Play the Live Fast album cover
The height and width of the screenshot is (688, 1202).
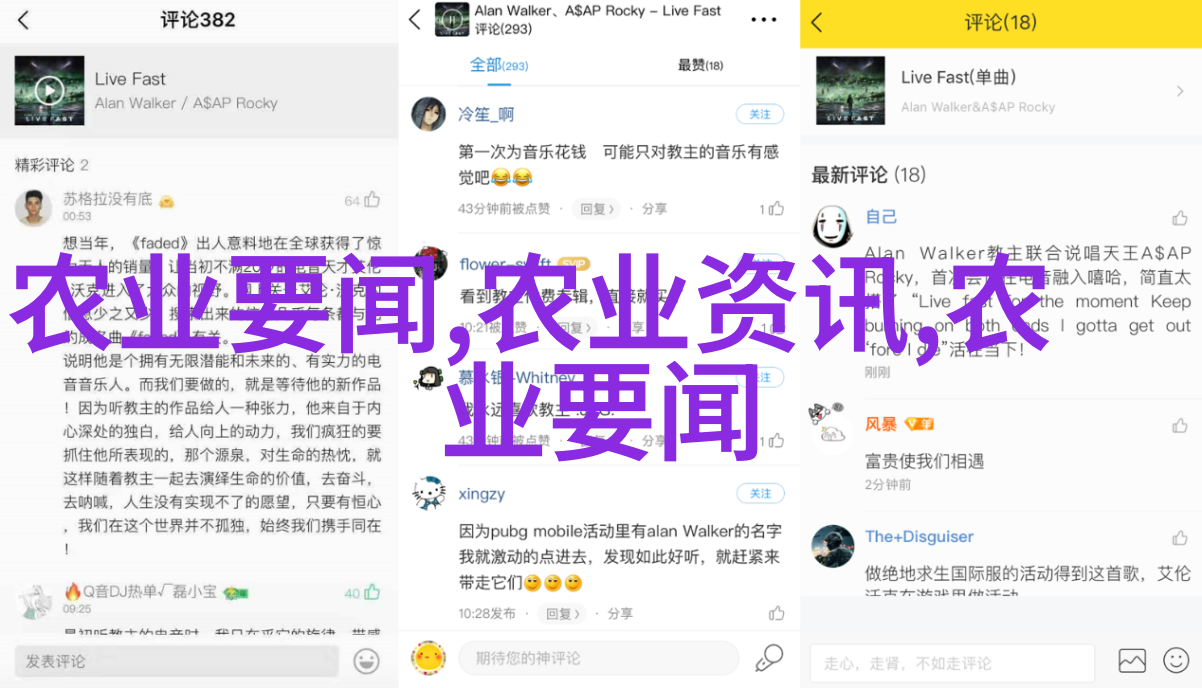[x=49, y=90]
